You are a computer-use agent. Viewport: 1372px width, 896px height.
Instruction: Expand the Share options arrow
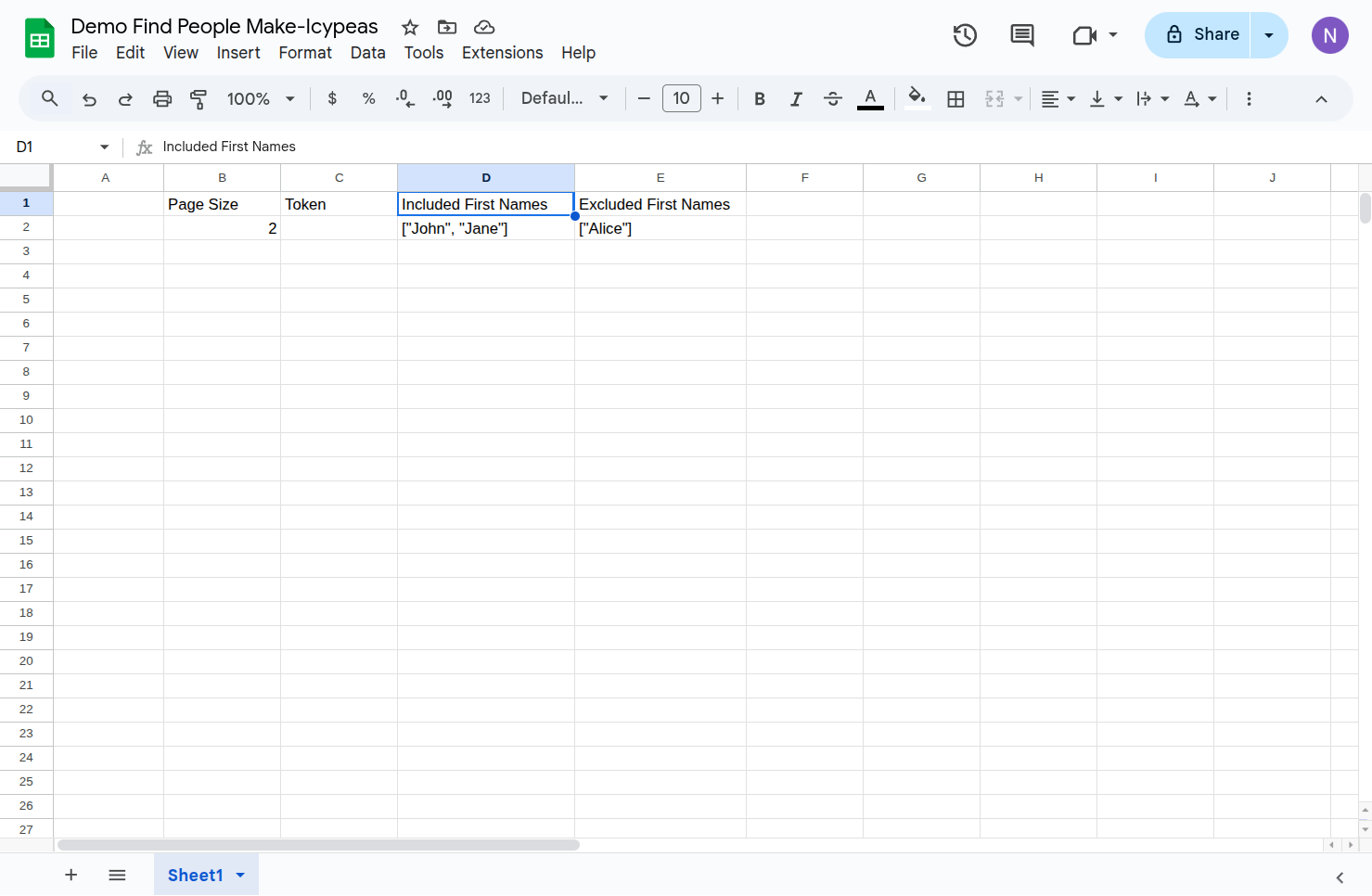(x=1269, y=35)
